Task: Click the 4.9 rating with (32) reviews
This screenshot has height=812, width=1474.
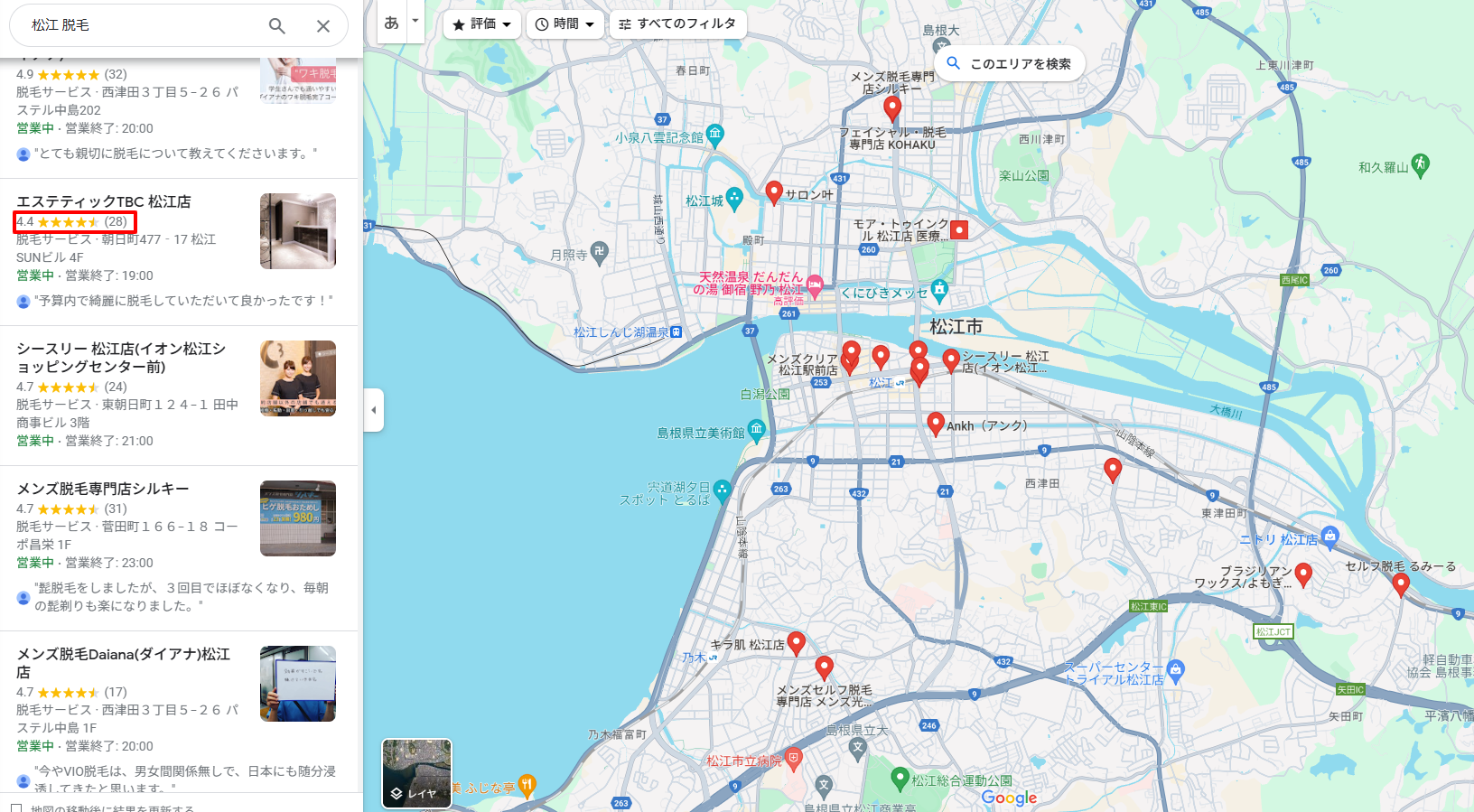Action: (71, 74)
